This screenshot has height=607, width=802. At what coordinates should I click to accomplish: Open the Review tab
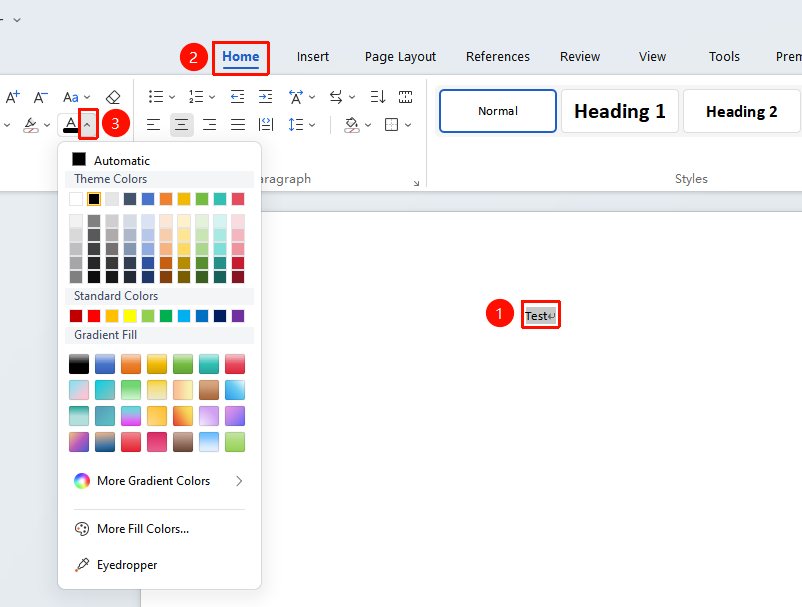tap(580, 56)
